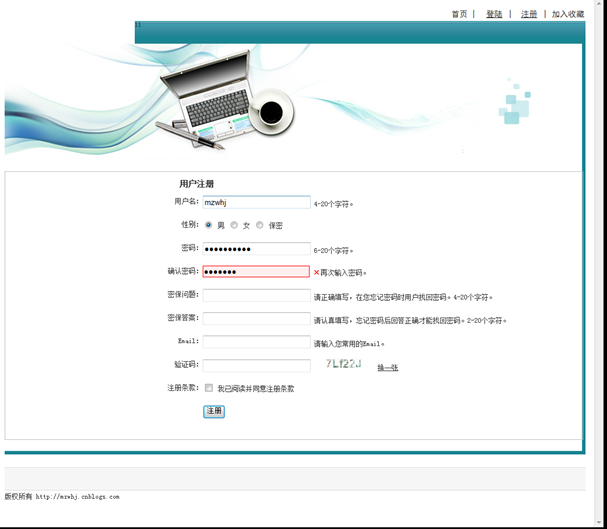This screenshot has width=607, height=529.
Task: Choose the 女 gender radio button
Action: point(234,225)
